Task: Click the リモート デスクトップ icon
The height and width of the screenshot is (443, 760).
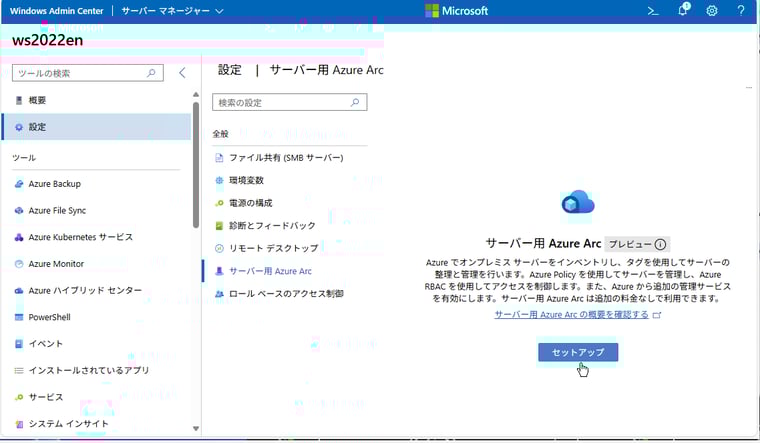Action: [219, 249]
